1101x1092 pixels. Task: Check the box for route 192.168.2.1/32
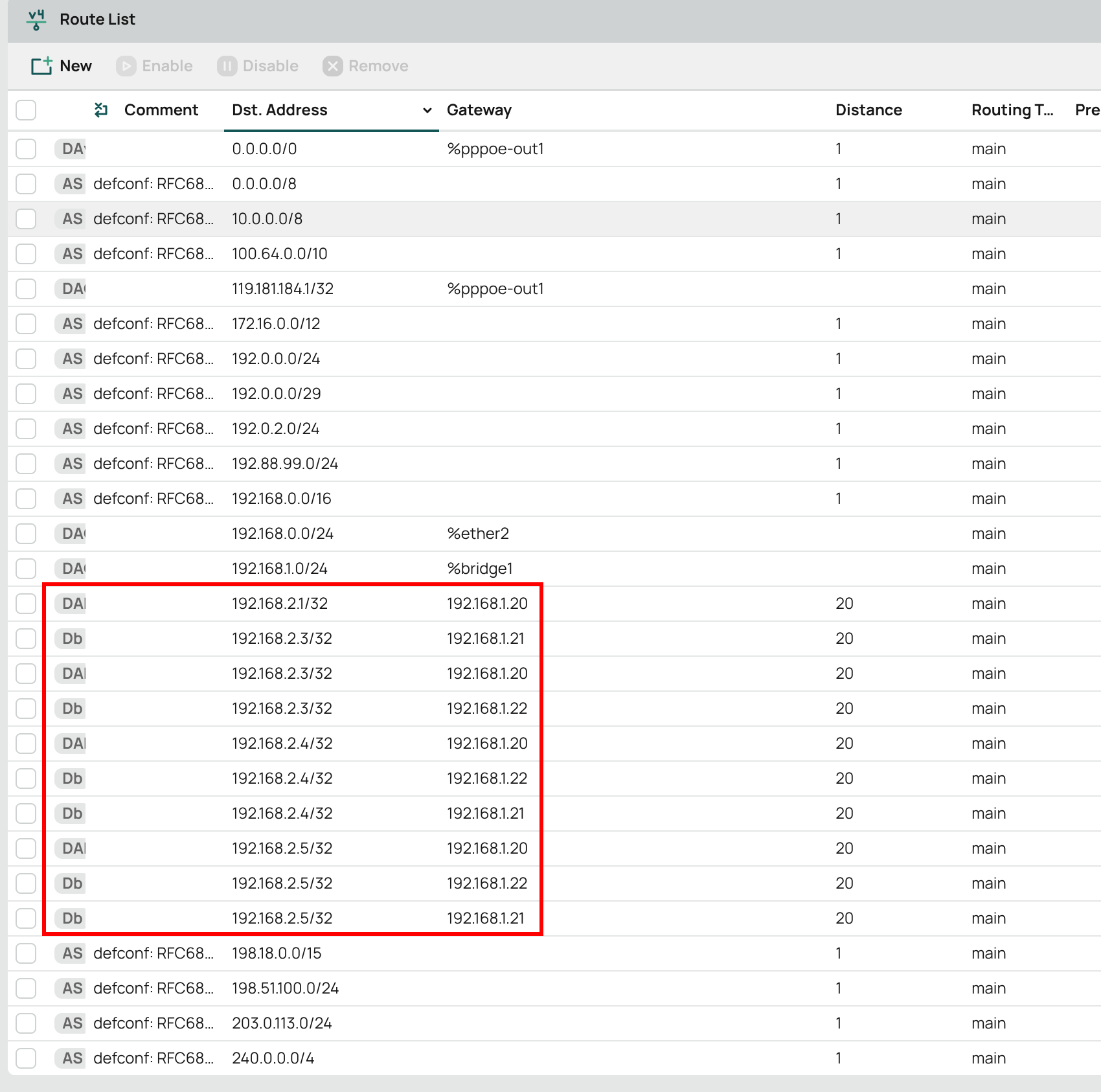point(26,604)
